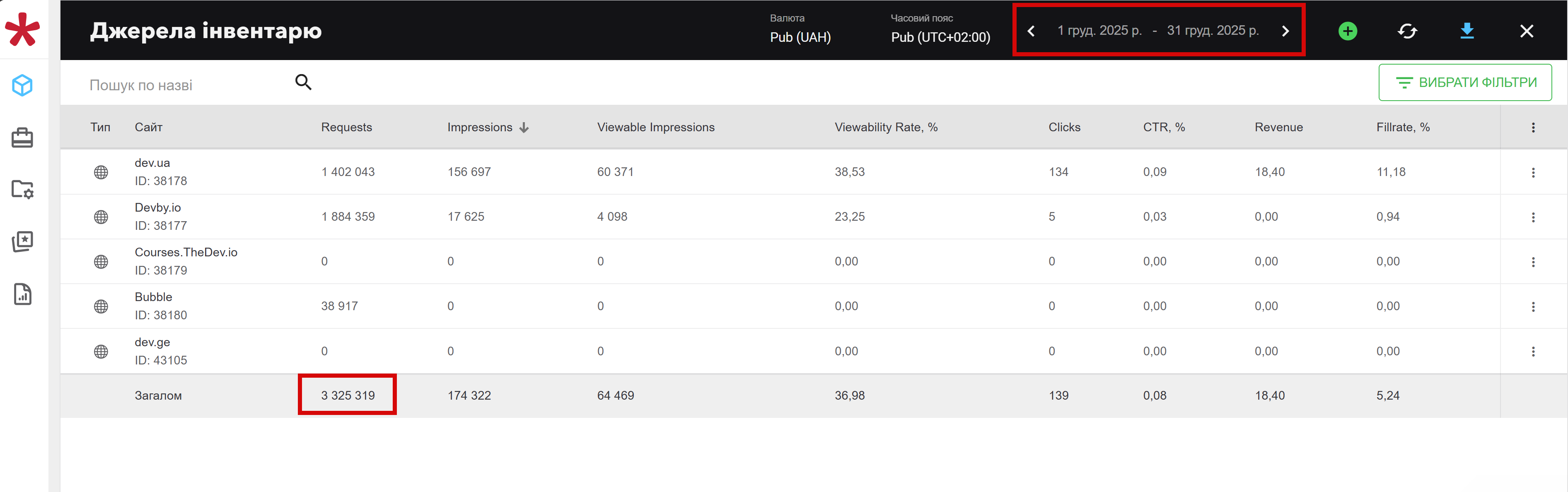Viewport: 1568px width, 492px height.
Task: Refresh data with the sync icon
Action: point(1407,31)
